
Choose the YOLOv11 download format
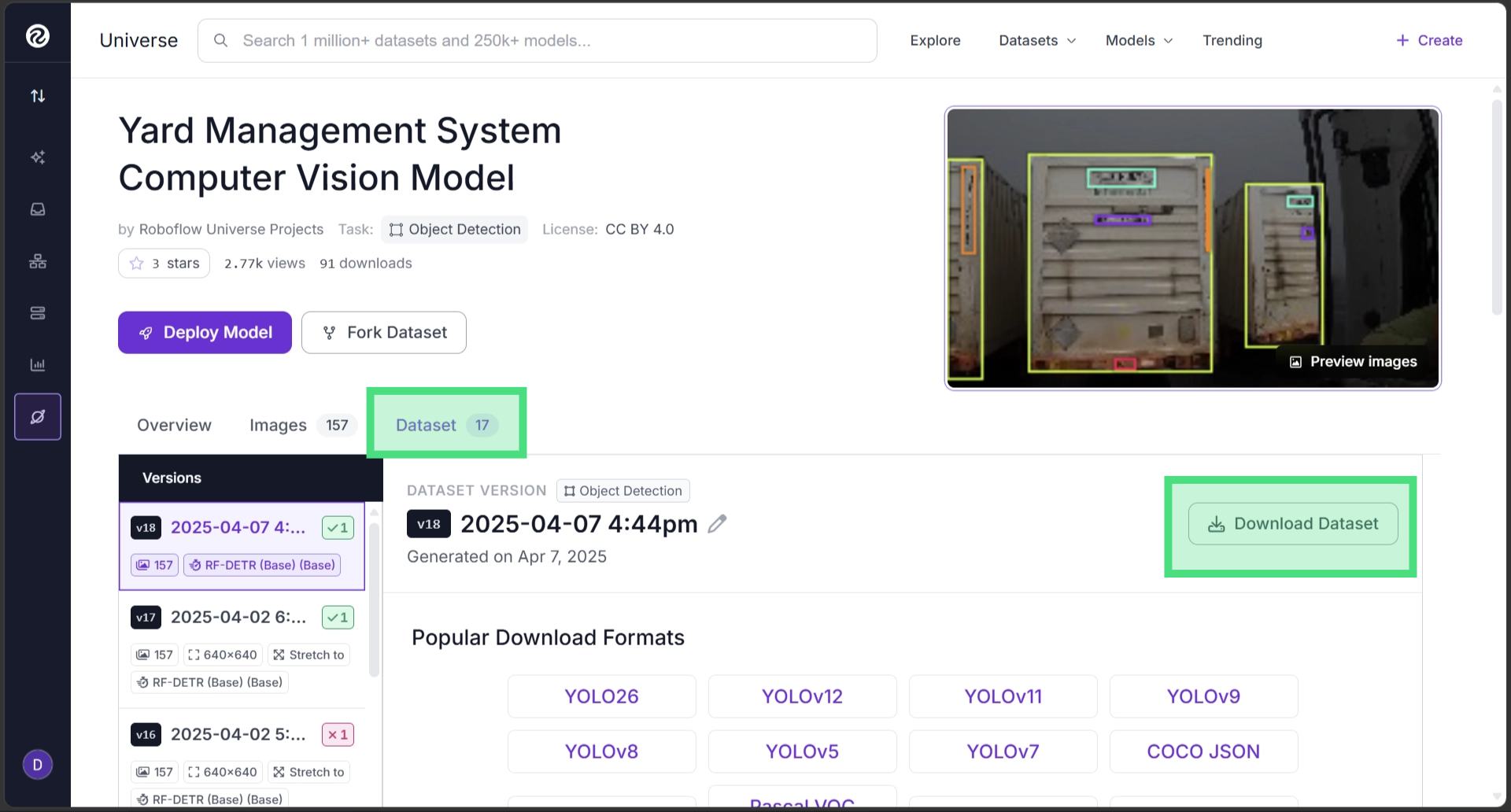point(1003,696)
